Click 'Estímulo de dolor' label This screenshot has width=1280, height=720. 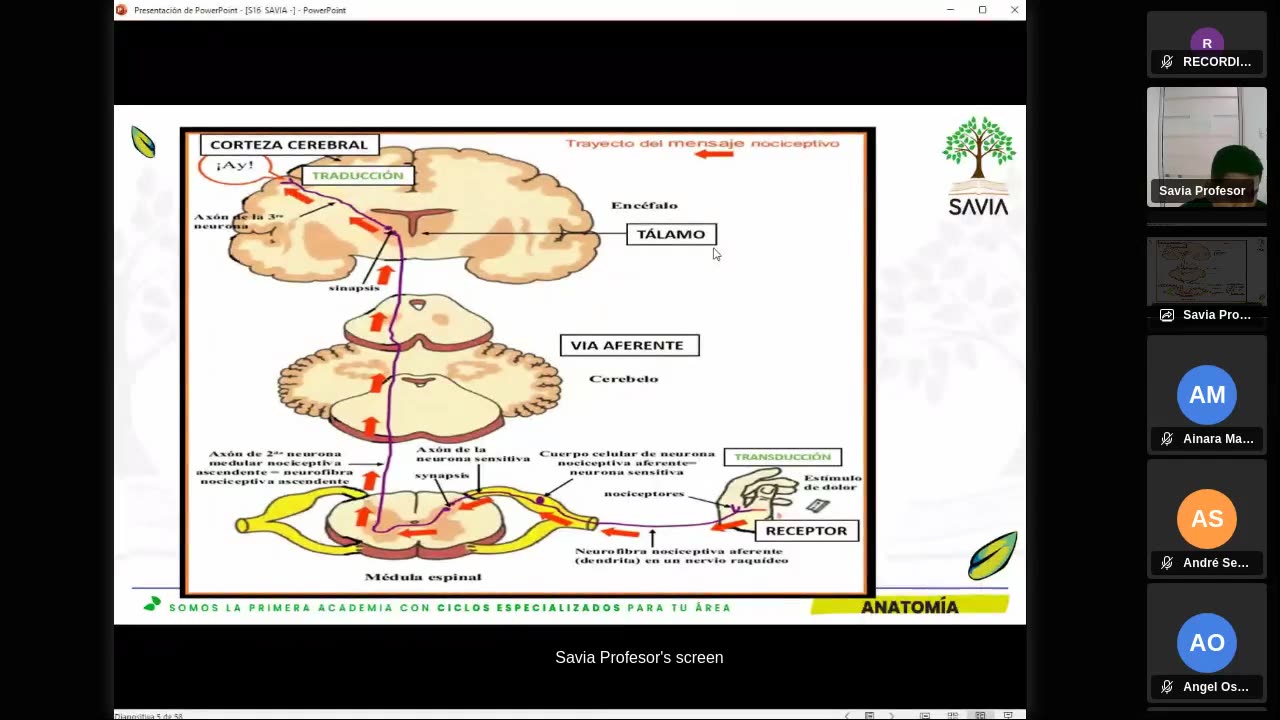tap(832, 484)
